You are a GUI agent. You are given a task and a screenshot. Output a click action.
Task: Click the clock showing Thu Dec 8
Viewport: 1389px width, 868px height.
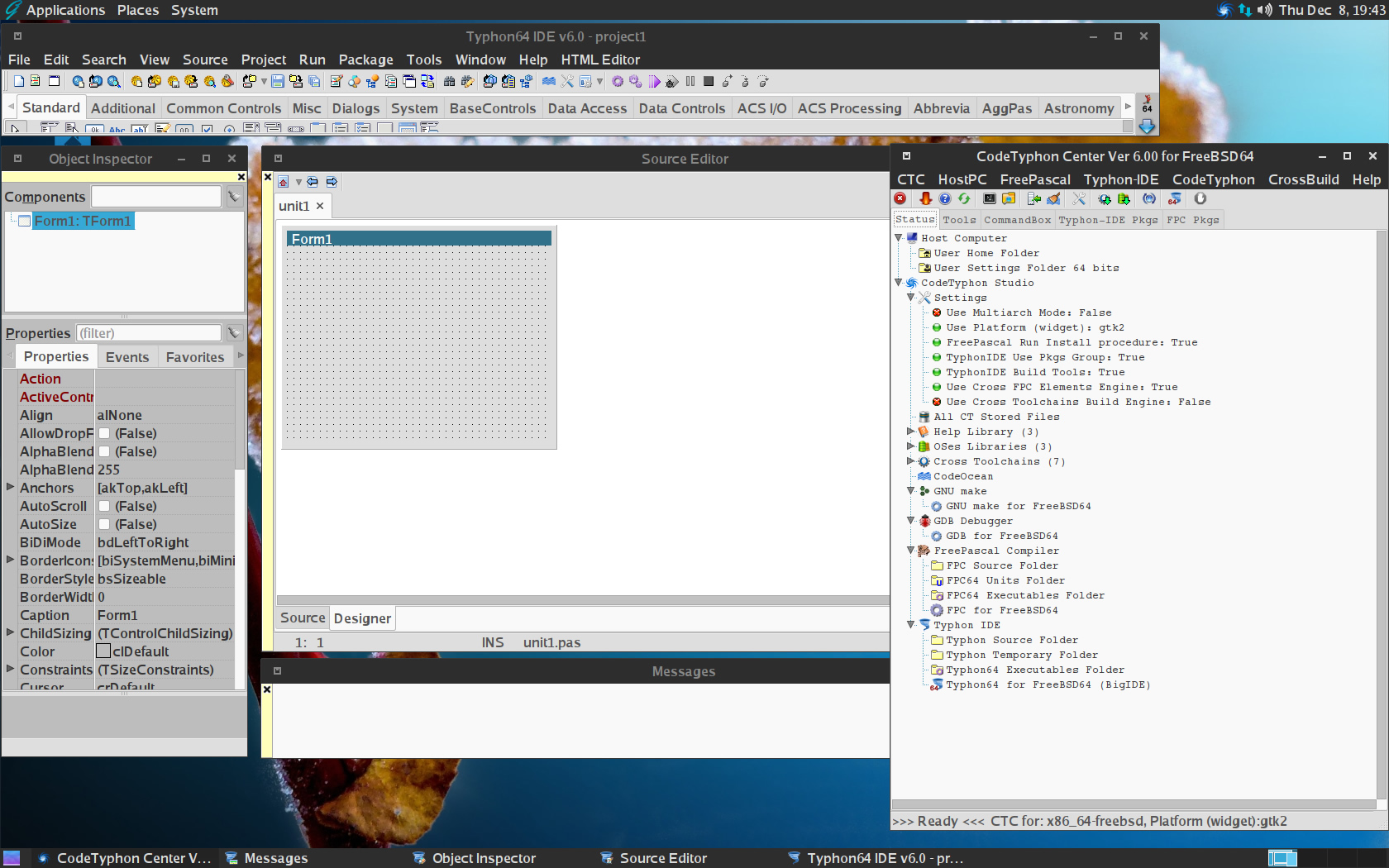point(1332,10)
